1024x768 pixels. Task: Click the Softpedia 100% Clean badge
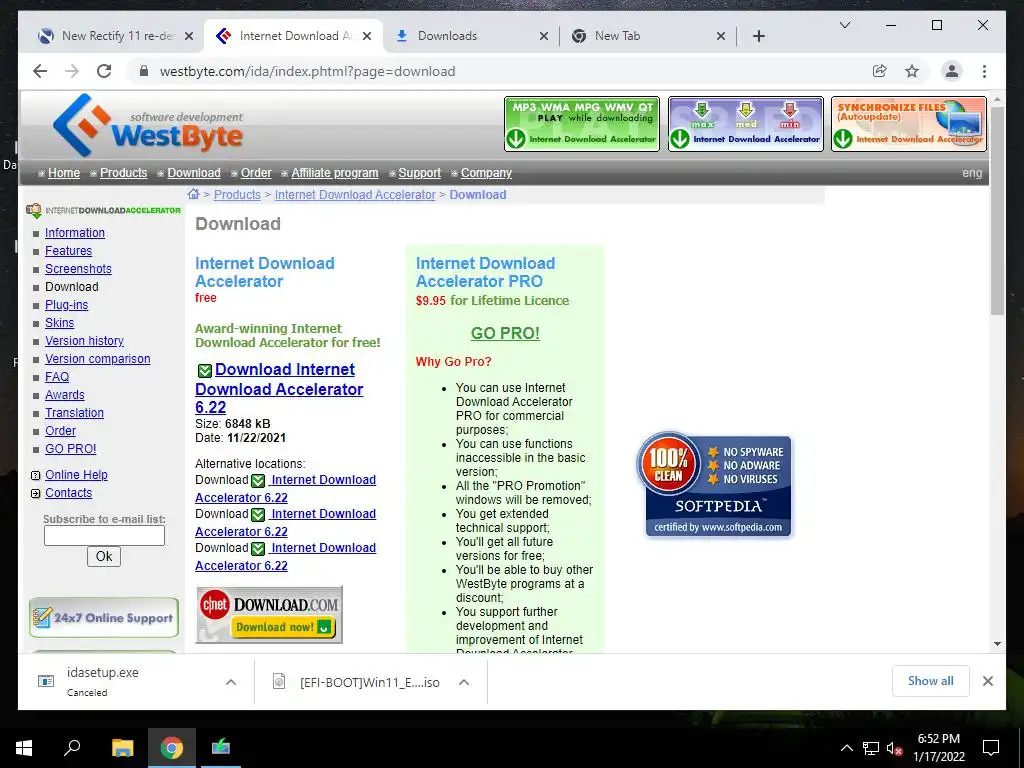pyautogui.click(x=714, y=485)
